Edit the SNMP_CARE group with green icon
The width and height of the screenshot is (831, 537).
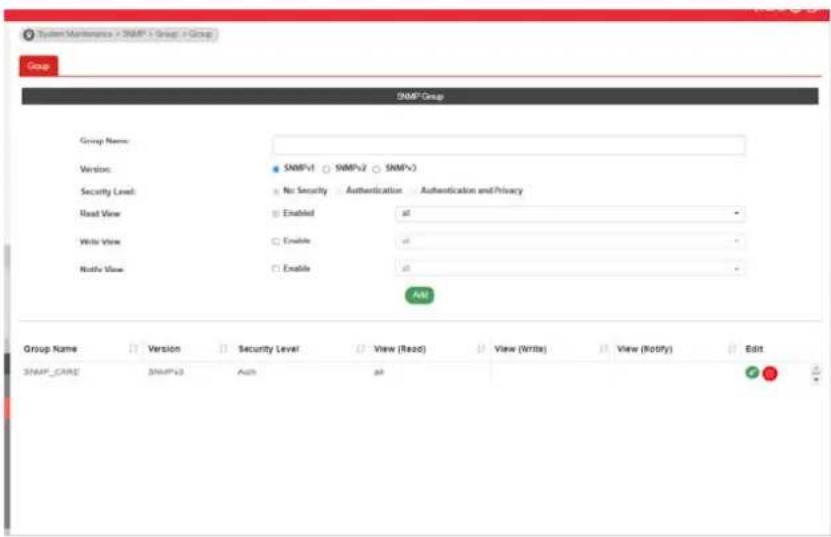[x=752, y=373]
